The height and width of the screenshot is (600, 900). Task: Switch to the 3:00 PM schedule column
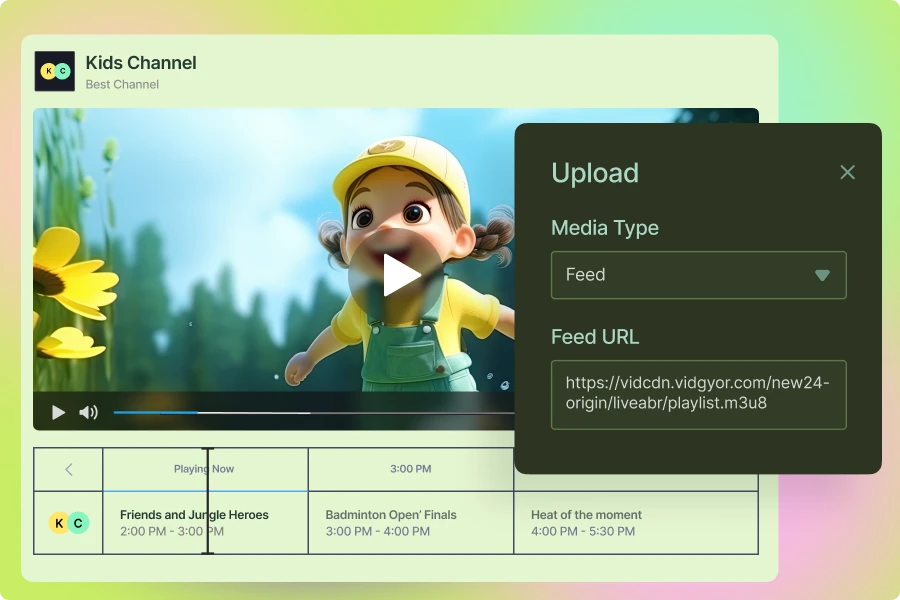(410, 468)
